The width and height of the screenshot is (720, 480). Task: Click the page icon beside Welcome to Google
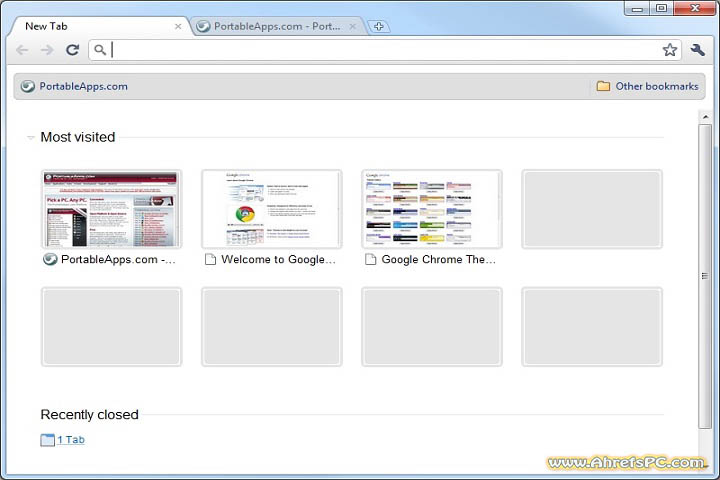tap(210, 260)
